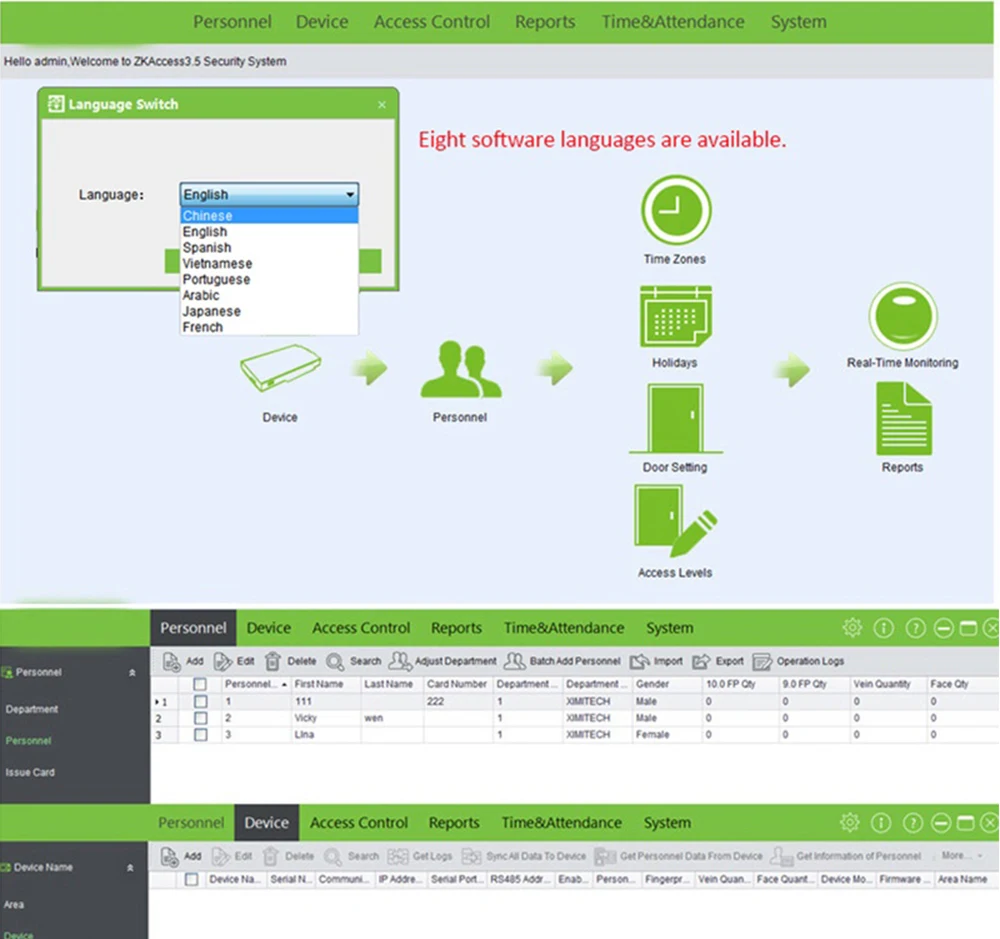The width and height of the screenshot is (1000, 939).
Task: Click Delete in the Personnel toolbar
Action: (290, 662)
